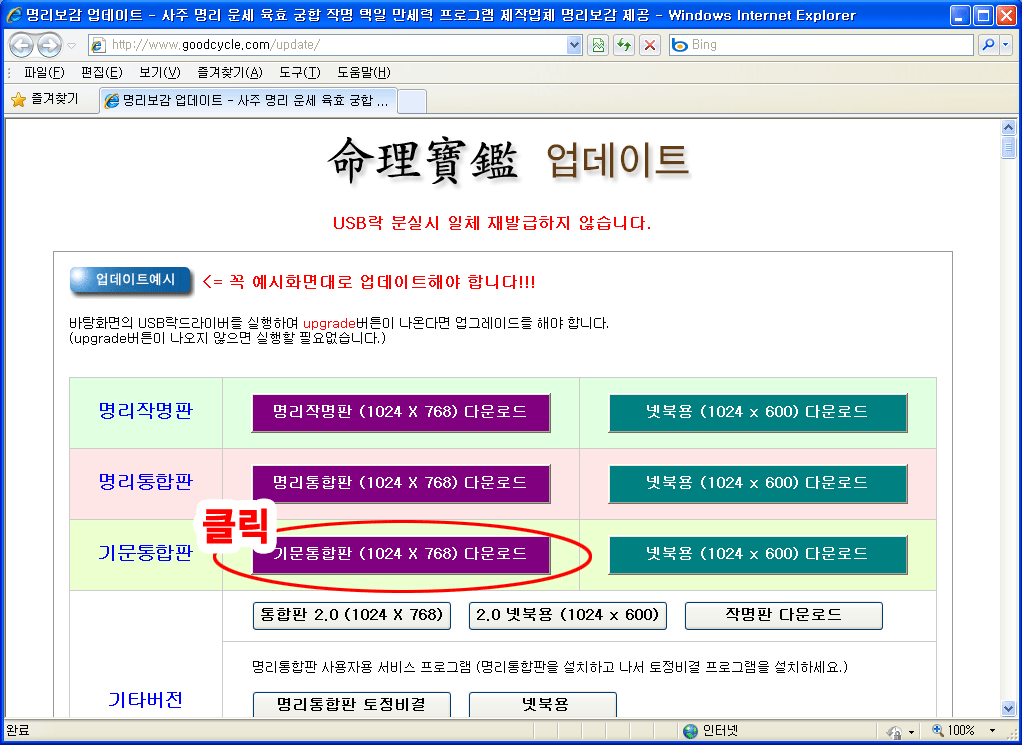
Task: Click the 기문통합판 row label
Action: click(146, 553)
